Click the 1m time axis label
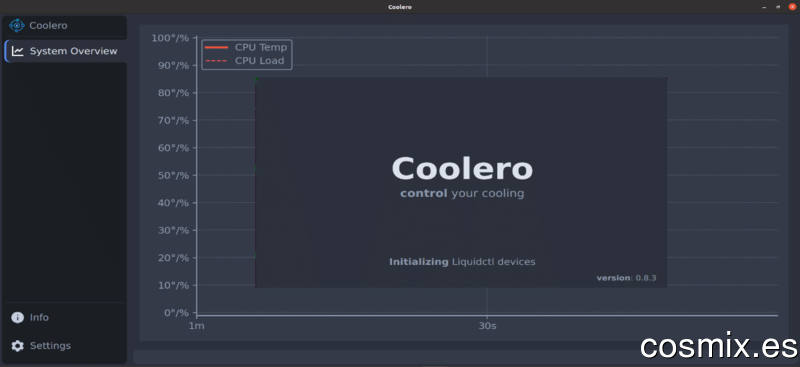Viewport: 800px width, 367px height. [x=196, y=326]
